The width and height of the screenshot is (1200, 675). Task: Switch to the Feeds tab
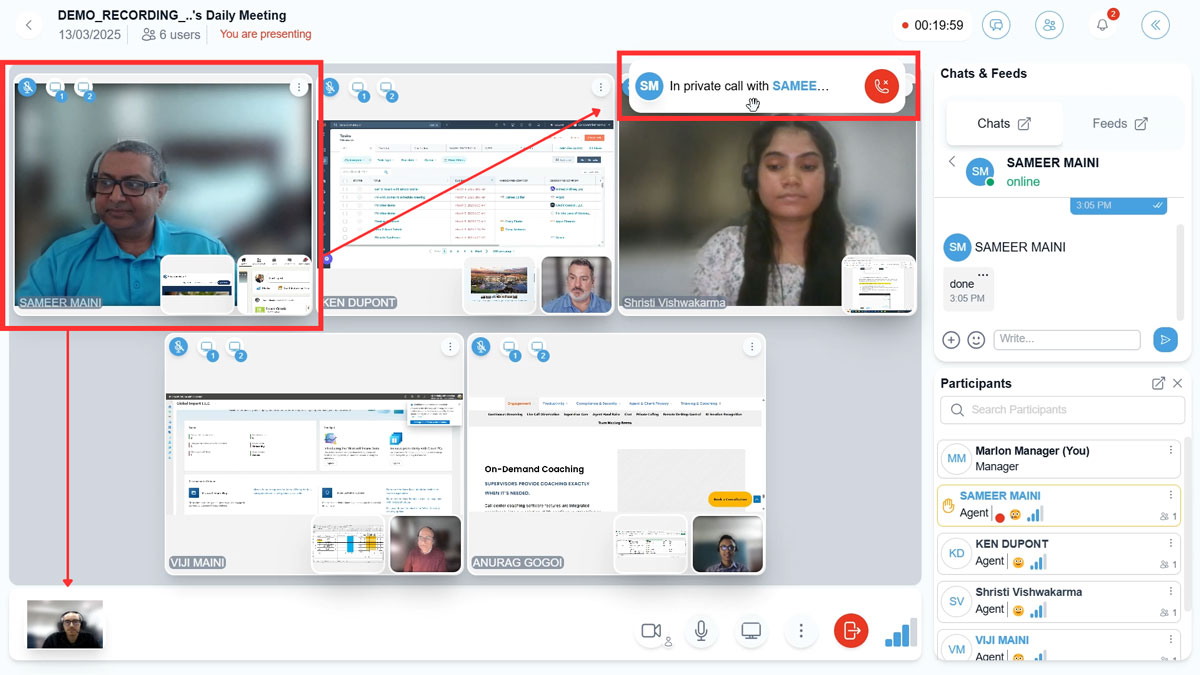(x=1119, y=124)
